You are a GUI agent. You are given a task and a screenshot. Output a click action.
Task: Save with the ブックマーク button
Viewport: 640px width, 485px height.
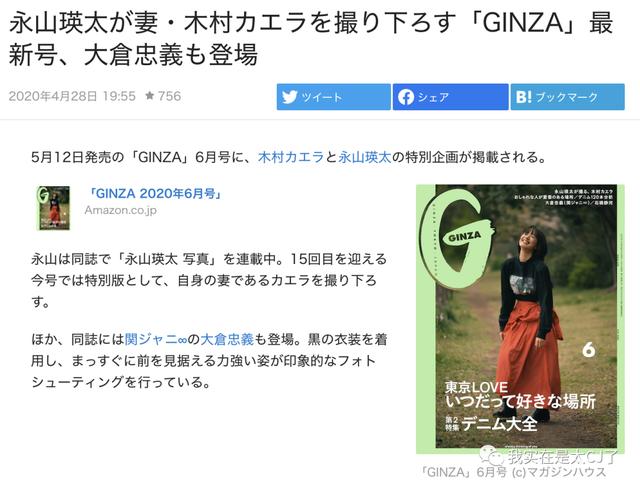pos(568,97)
